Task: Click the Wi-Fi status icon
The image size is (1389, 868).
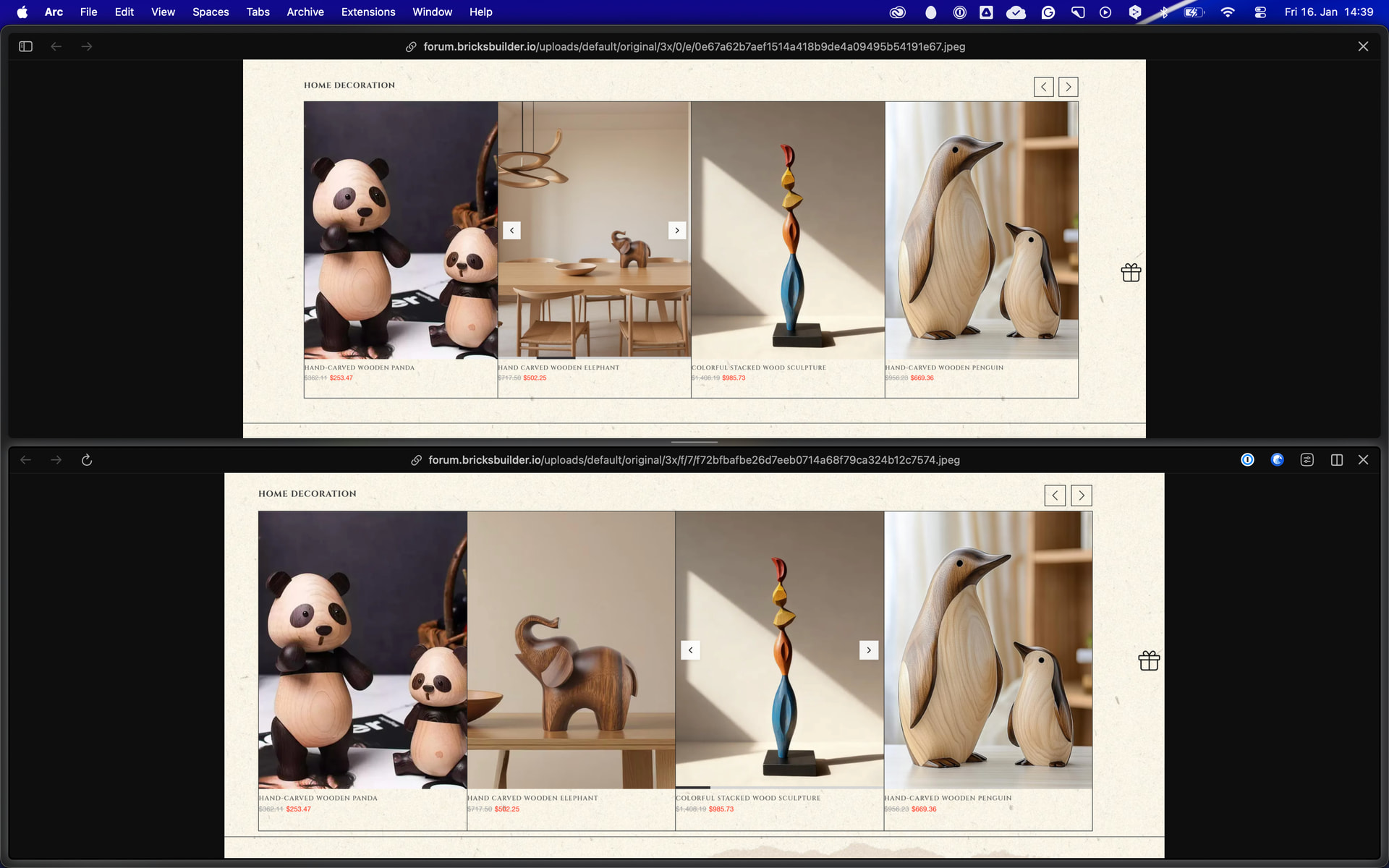Action: point(1228,12)
